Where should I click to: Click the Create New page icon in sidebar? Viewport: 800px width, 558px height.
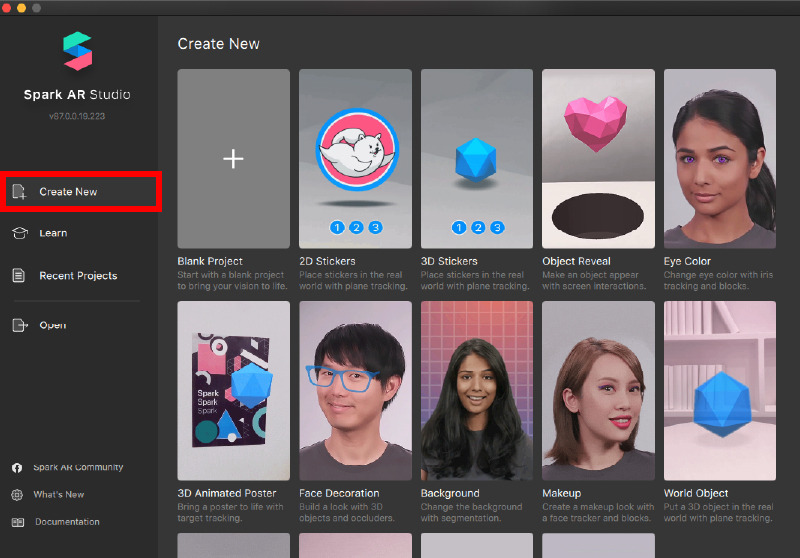coord(19,192)
